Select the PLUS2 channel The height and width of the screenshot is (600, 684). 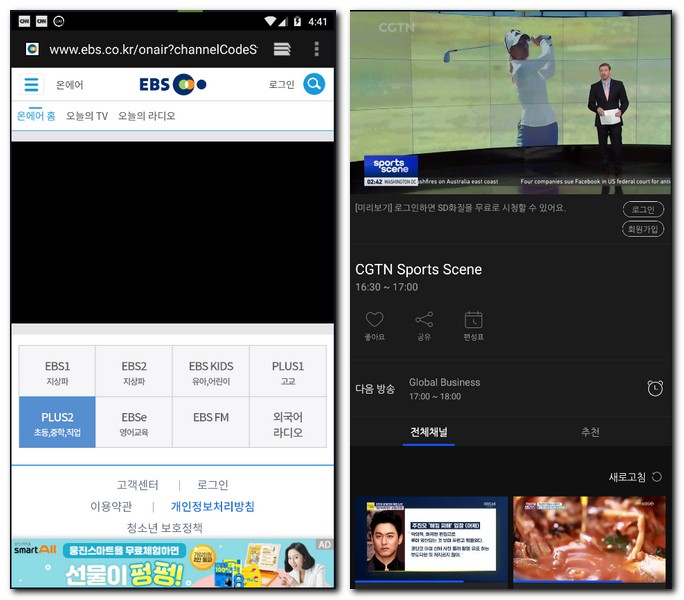[x=57, y=422]
